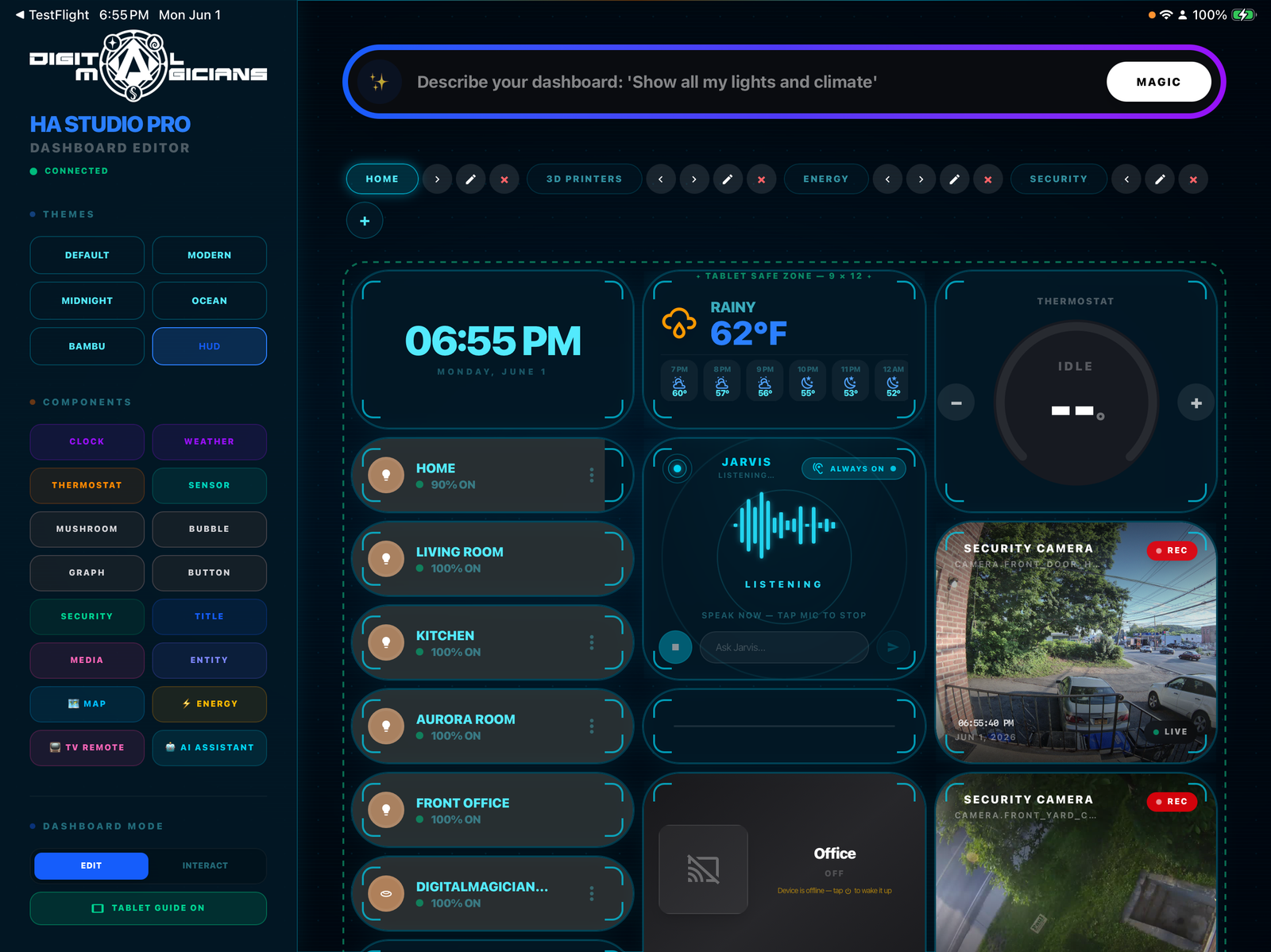Viewport: 1271px width, 952px height.
Task: Move Energy tab right
Action: 921,179
